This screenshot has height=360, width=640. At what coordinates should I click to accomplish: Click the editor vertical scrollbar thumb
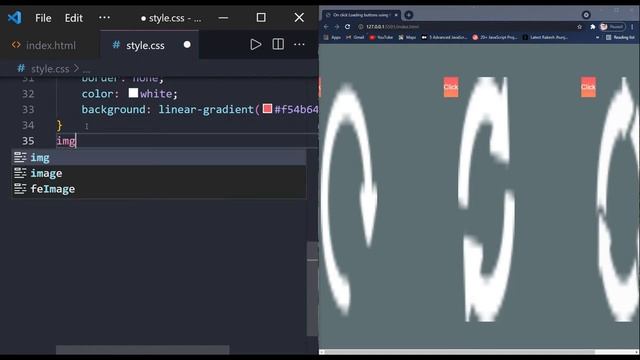point(312,289)
